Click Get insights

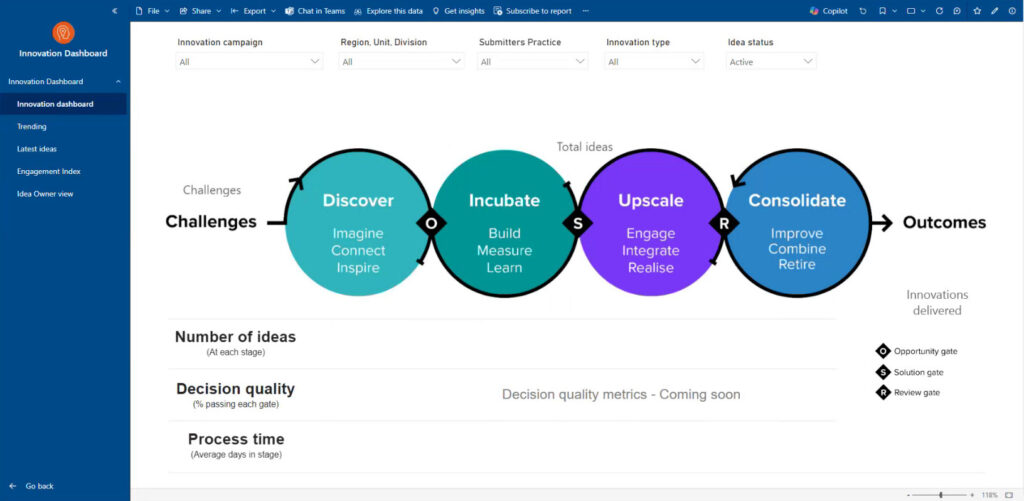(x=458, y=11)
